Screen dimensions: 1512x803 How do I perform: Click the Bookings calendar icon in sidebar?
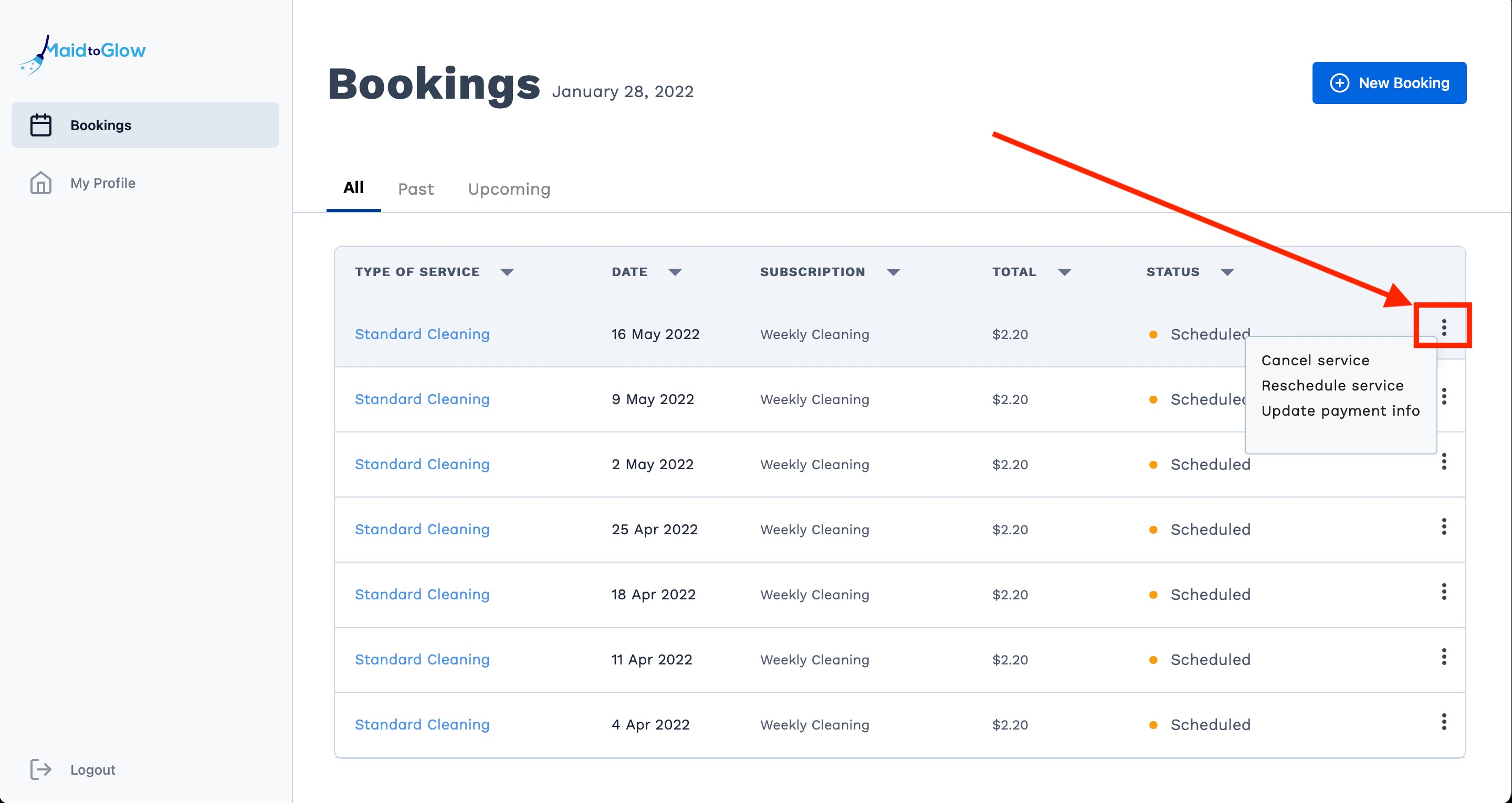(40, 125)
